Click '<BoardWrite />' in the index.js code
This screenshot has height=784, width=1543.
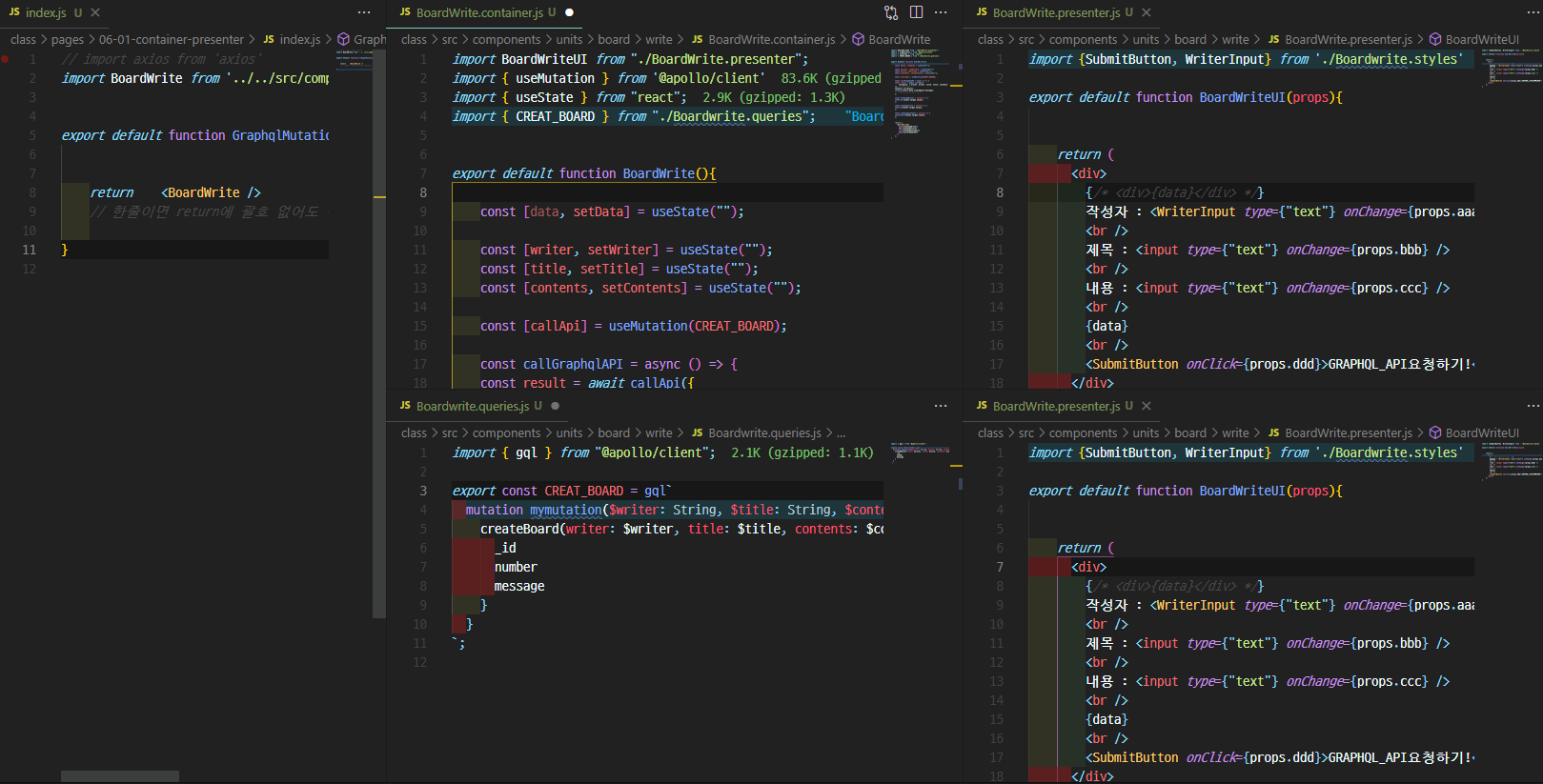[x=211, y=192]
